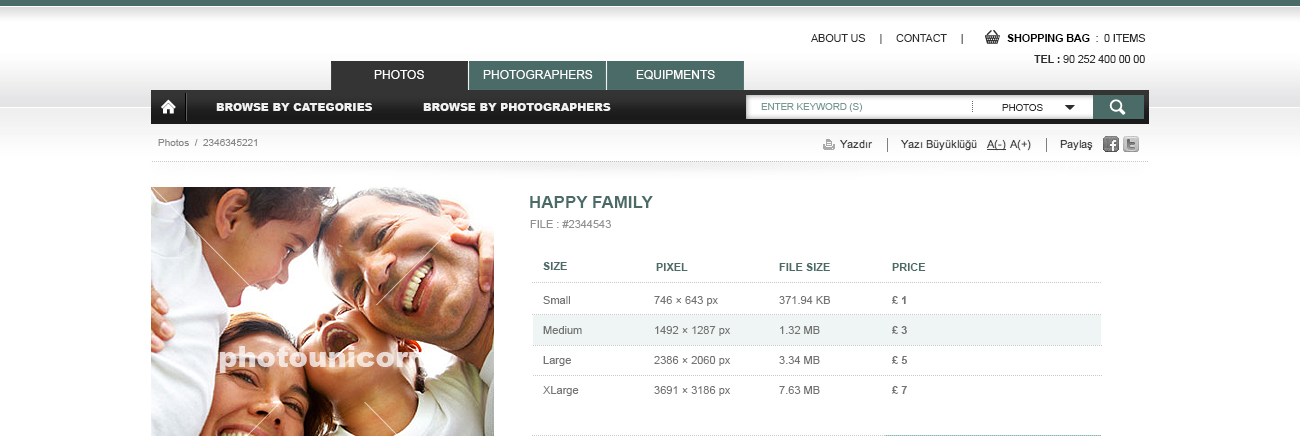Click the FILE SIZE column header
The height and width of the screenshot is (436, 1300).
pos(804,267)
